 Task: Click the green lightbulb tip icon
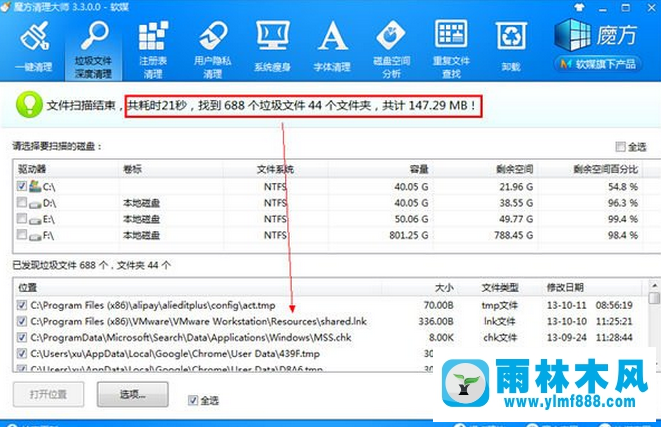click(x=29, y=104)
